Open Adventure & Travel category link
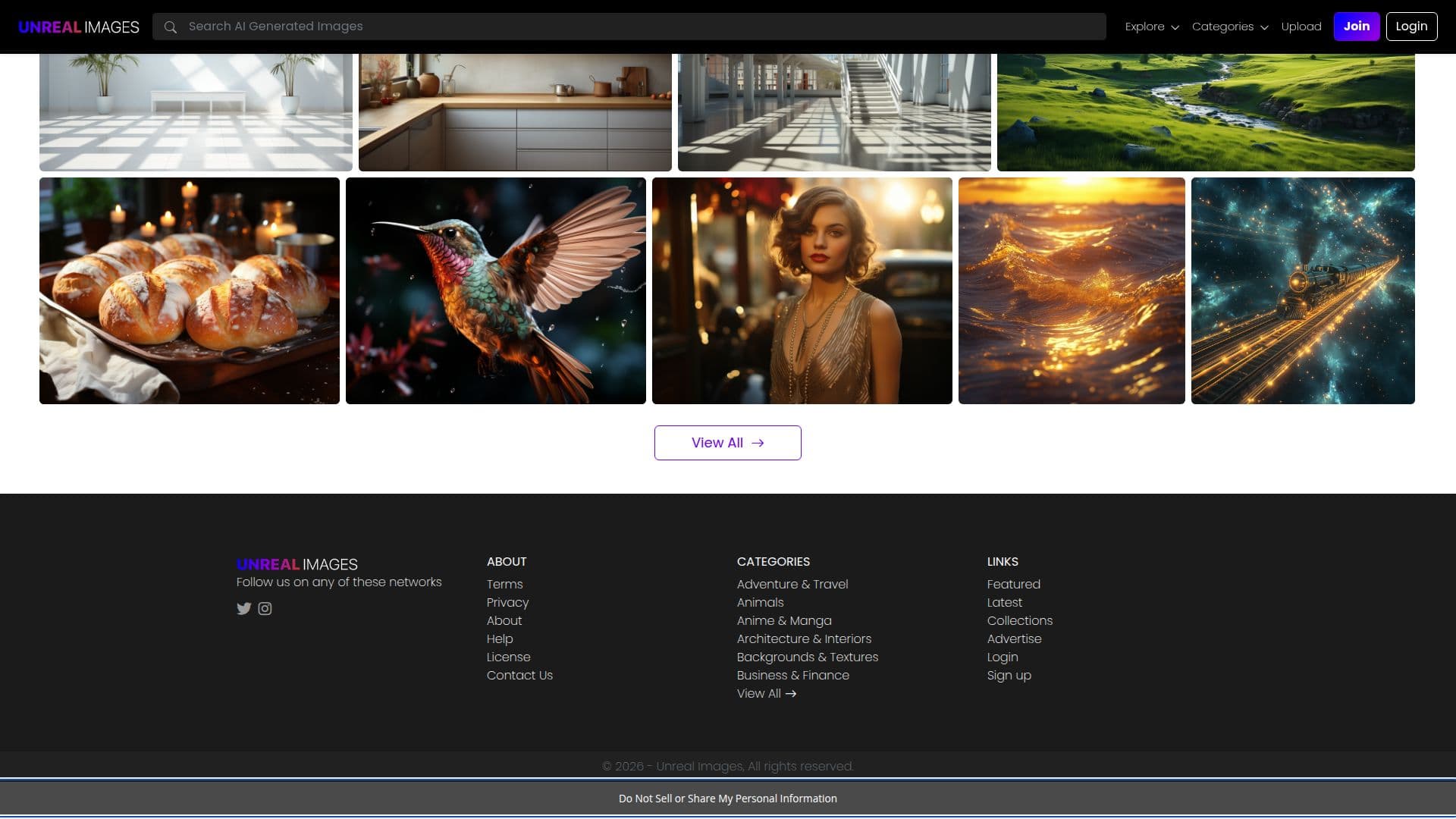Viewport: 1456px width, 819px height. (x=792, y=584)
